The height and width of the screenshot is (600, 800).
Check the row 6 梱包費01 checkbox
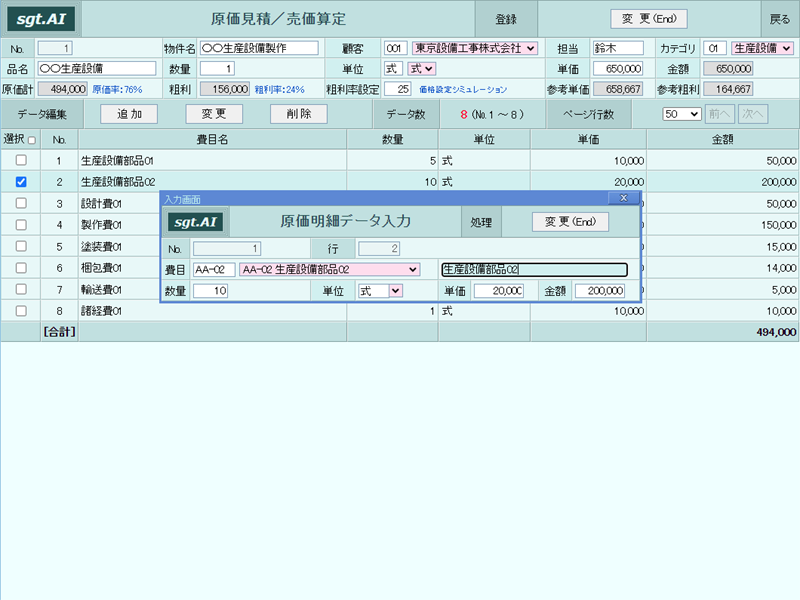tap(21, 267)
